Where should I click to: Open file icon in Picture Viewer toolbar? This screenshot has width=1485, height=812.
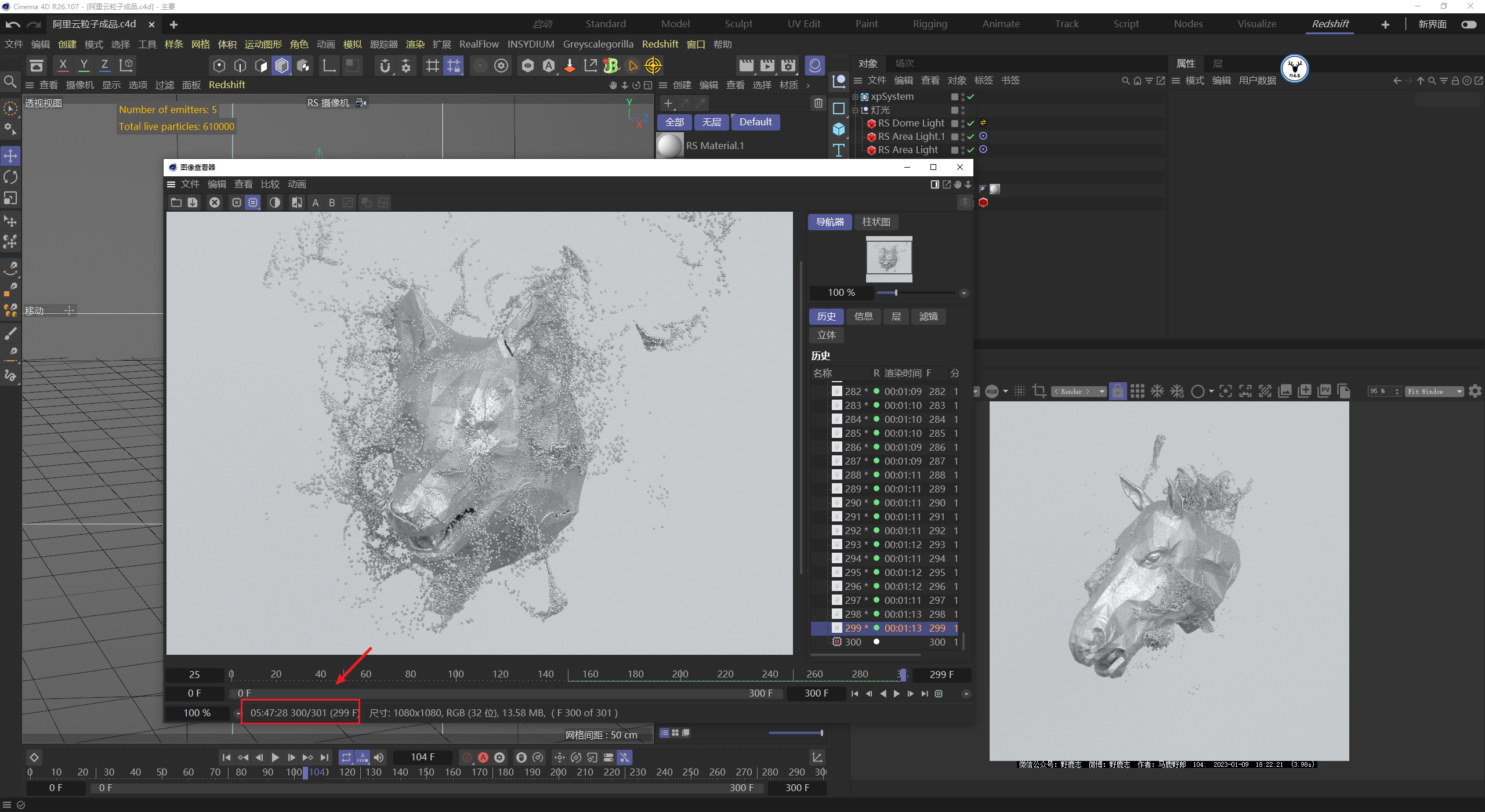click(176, 202)
